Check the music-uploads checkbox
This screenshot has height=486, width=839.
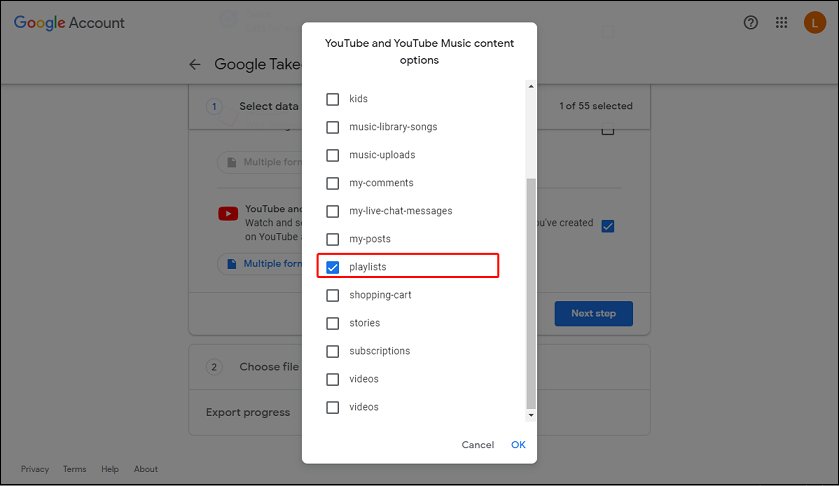click(x=332, y=155)
